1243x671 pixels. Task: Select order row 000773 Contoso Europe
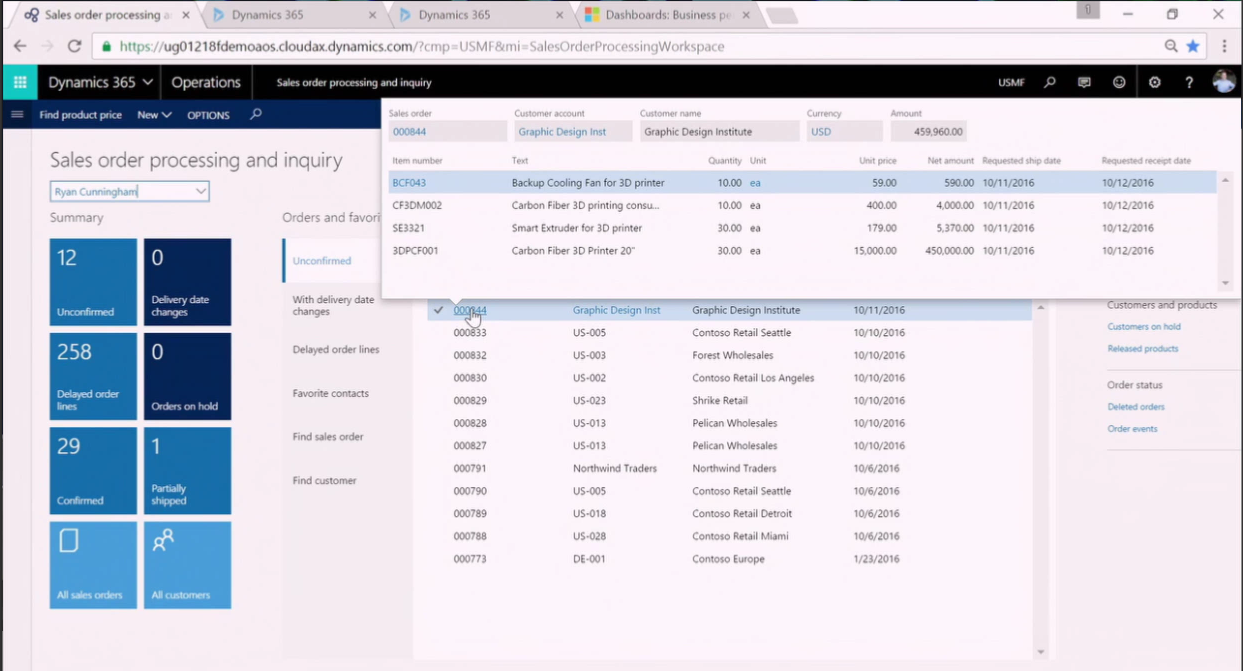[731, 559]
